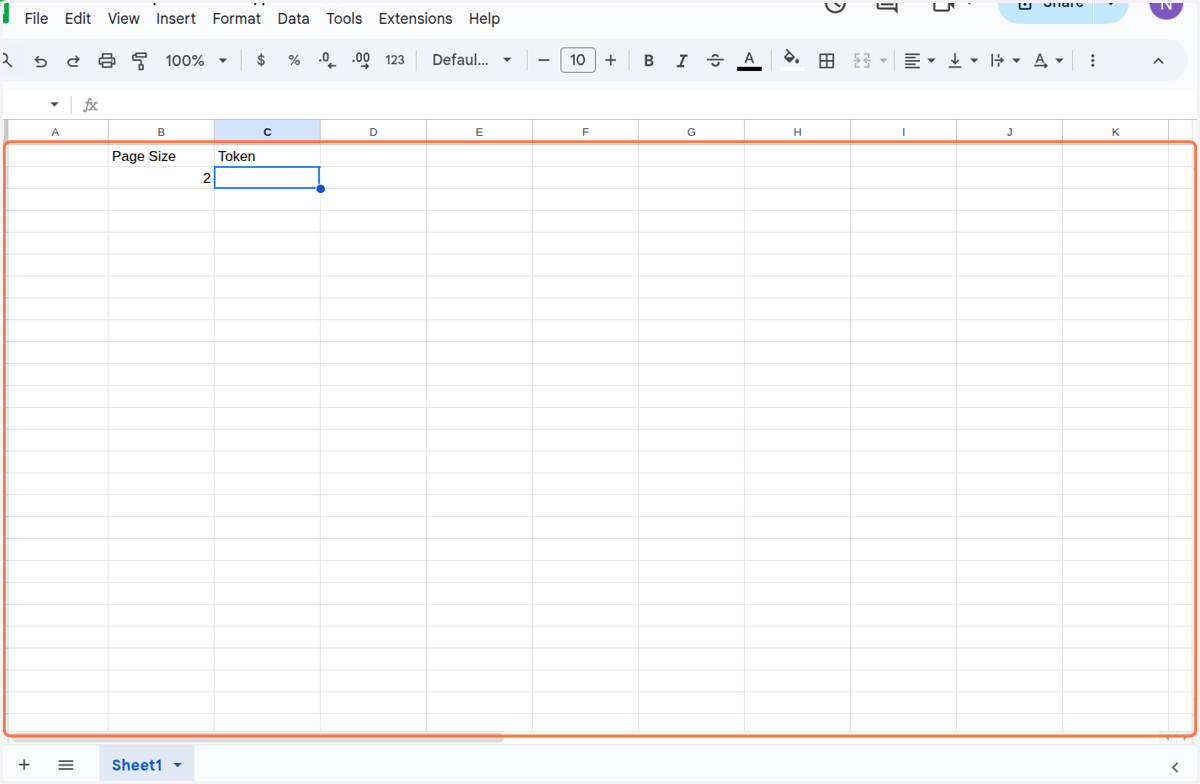The width and height of the screenshot is (1200, 784).
Task: Open the Tools menu
Action: tap(344, 19)
